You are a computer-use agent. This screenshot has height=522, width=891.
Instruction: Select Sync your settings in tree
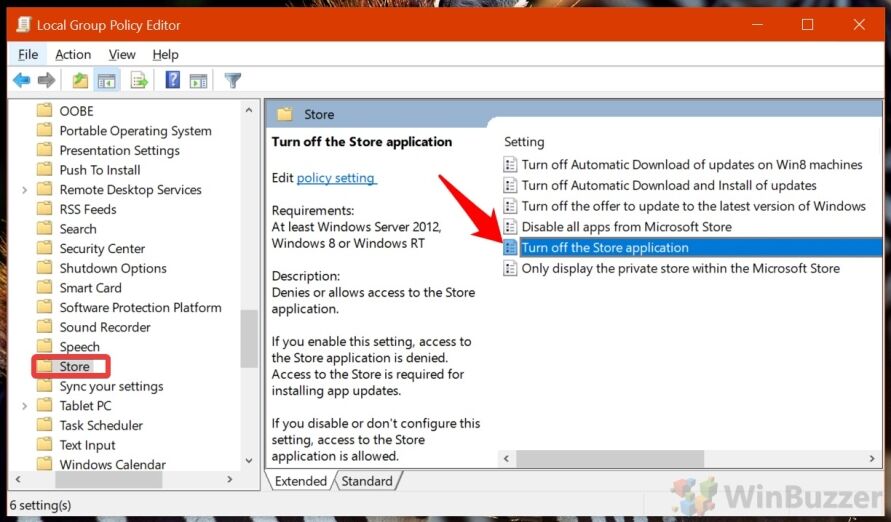111,386
